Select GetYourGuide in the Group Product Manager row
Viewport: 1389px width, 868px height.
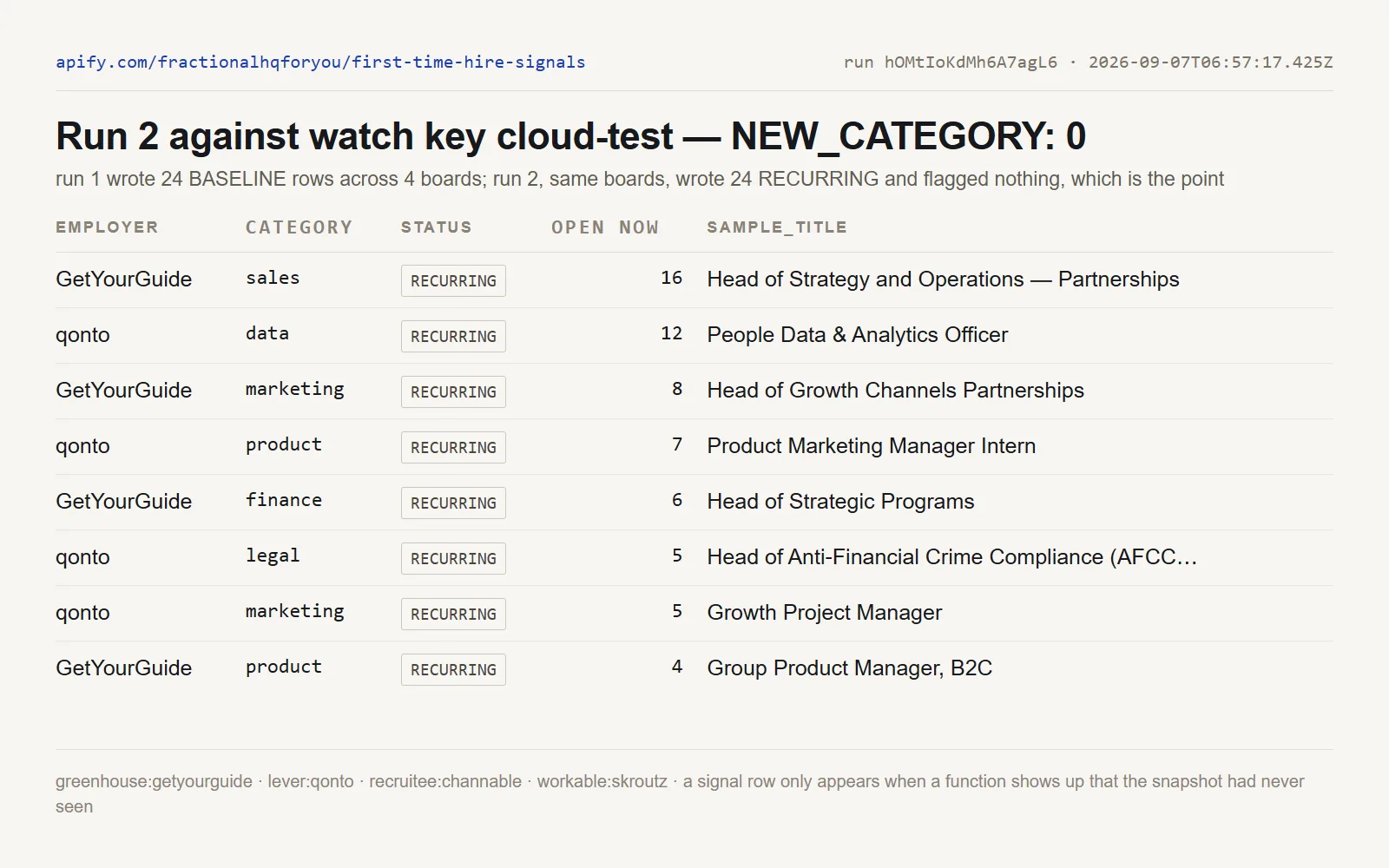point(124,668)
